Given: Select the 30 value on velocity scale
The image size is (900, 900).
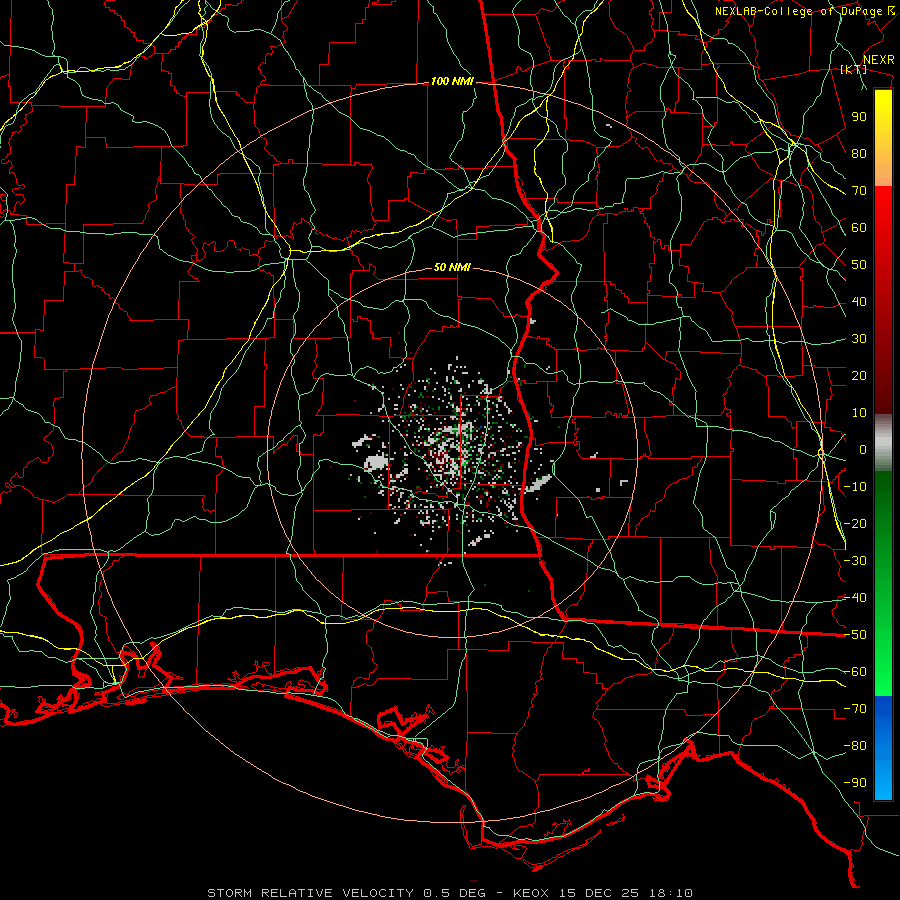Looking at the screenshot, I should (859, 339).
